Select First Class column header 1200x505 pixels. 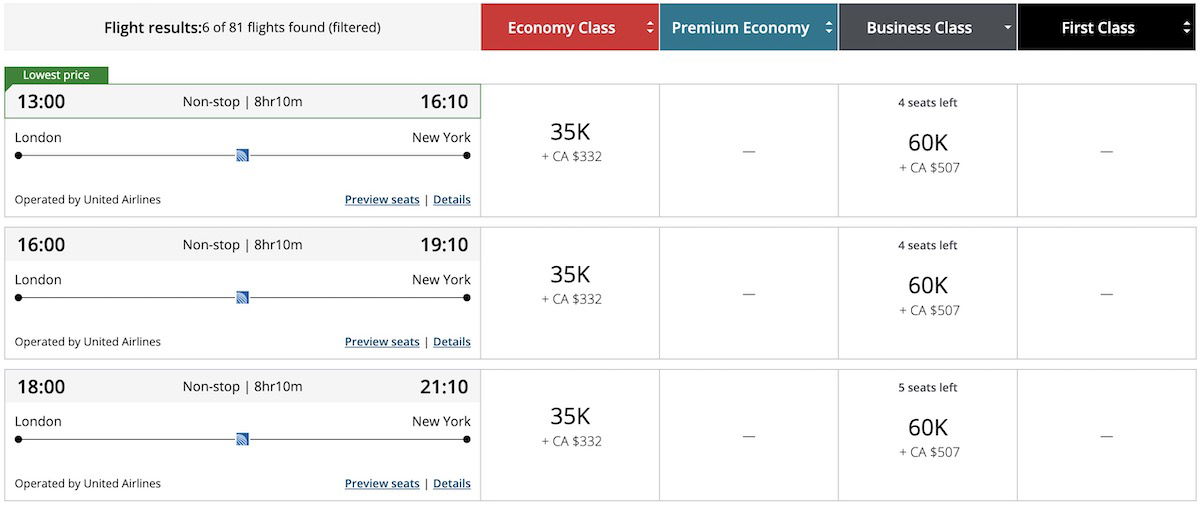click(1106, 28)
